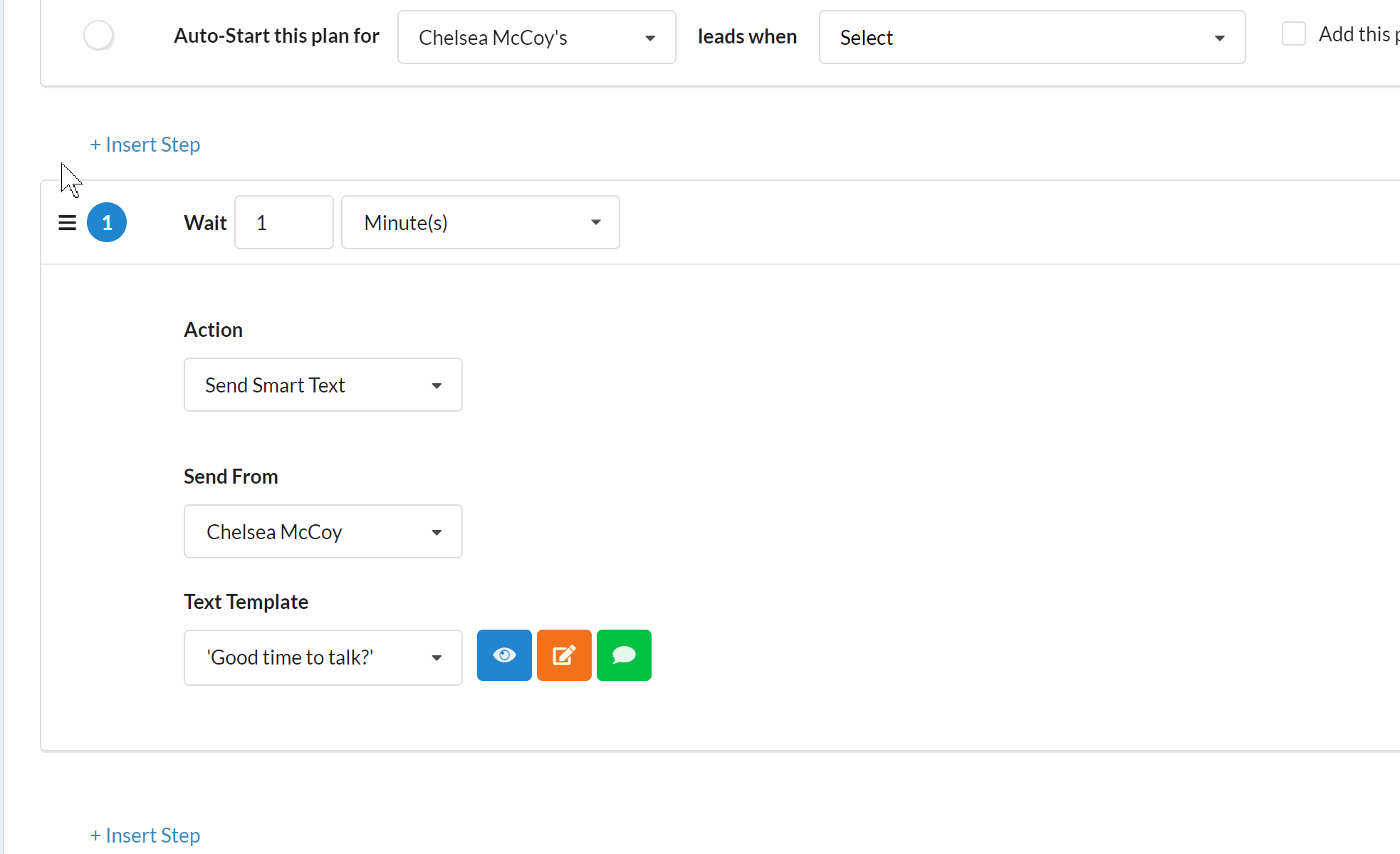Click the 'Auto-Start this plan for' label
1400x854 pixels.
point(276,36)
